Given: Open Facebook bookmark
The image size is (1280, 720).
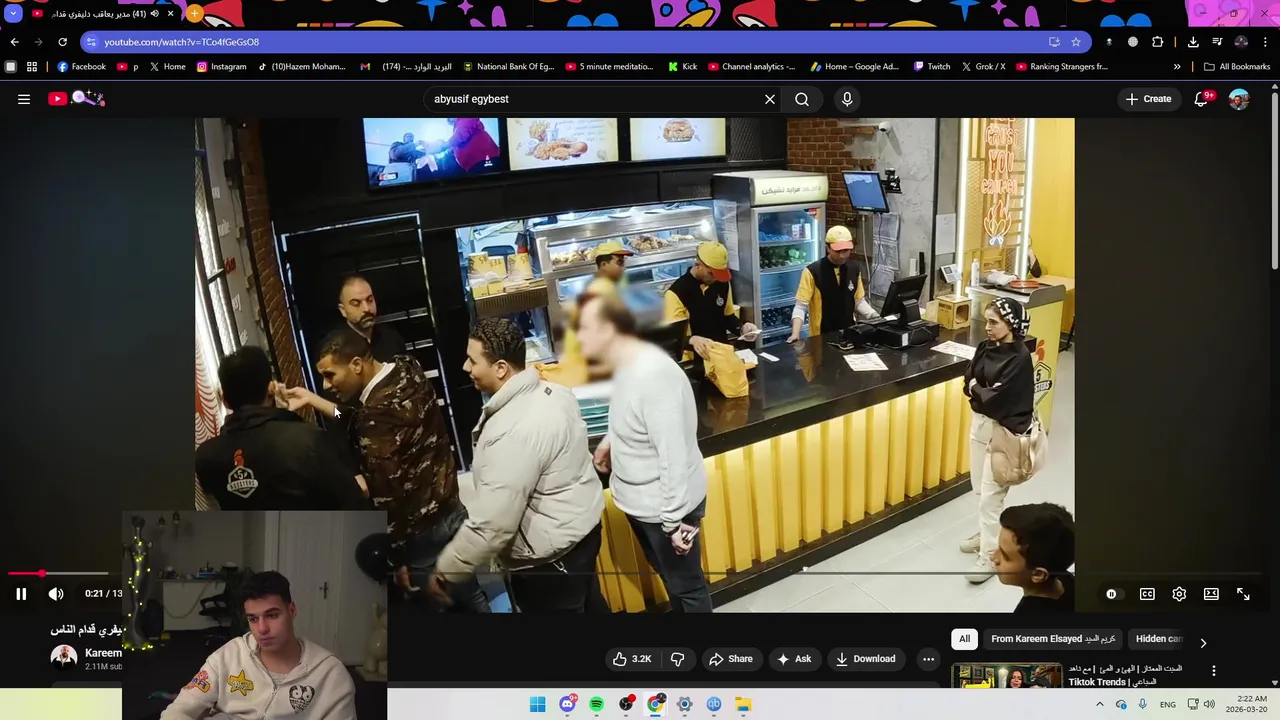Looking at the screenshot, I should tap(81, 67).
